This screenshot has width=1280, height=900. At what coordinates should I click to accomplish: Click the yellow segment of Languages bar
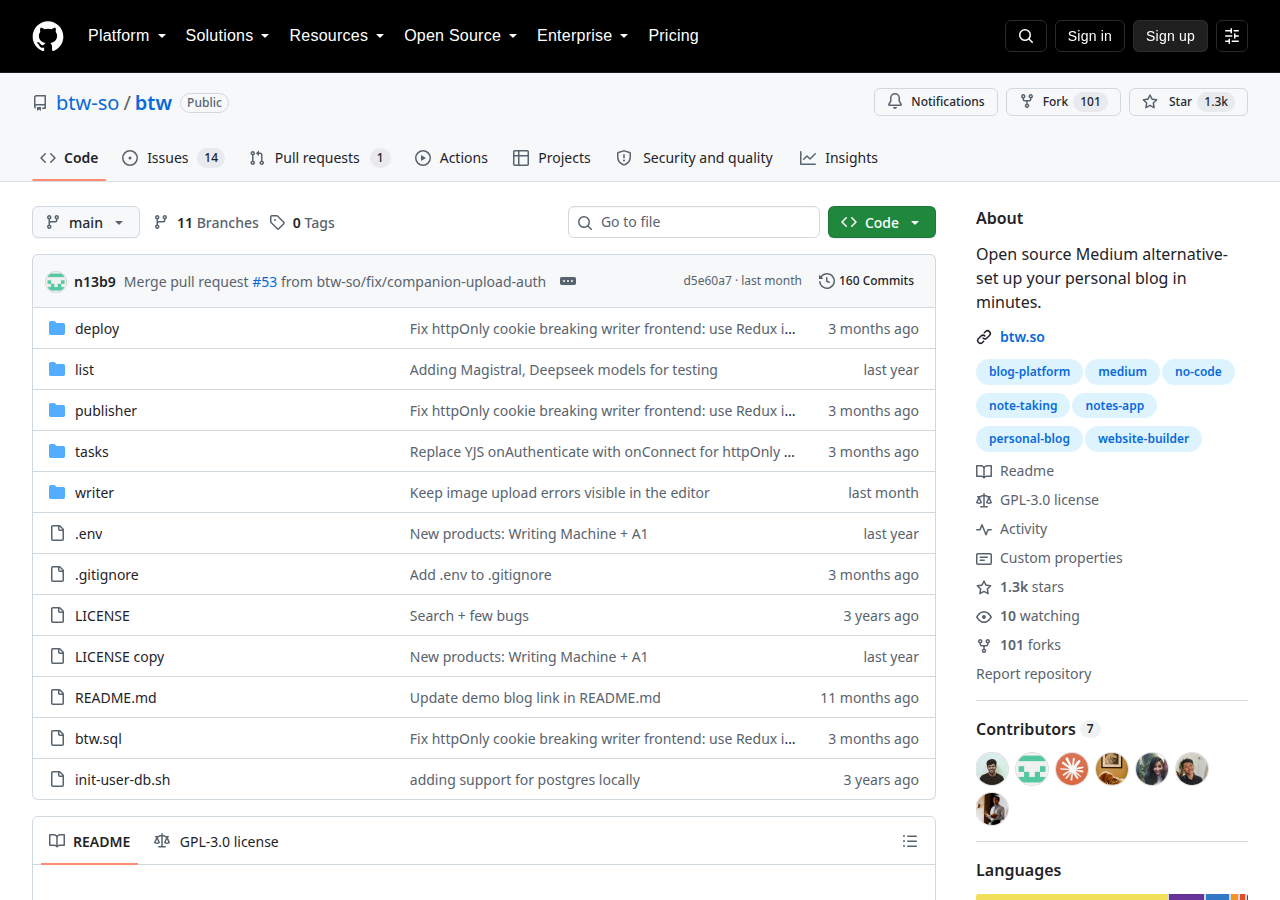pyautogui.click(x=1072, y=897)
